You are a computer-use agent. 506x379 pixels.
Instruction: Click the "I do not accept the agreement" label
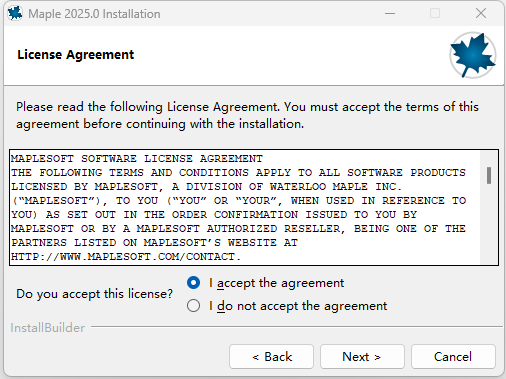(298, 306)
